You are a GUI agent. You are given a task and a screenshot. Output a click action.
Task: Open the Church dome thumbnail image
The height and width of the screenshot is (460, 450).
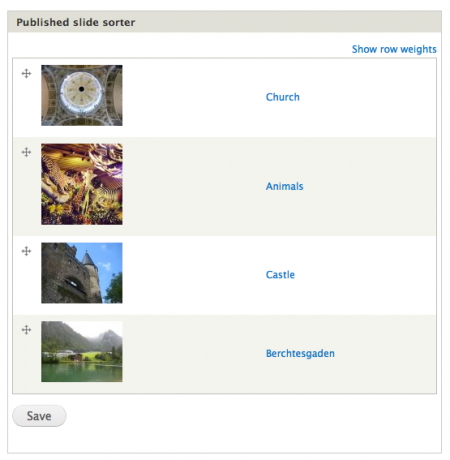click(82, 95)
